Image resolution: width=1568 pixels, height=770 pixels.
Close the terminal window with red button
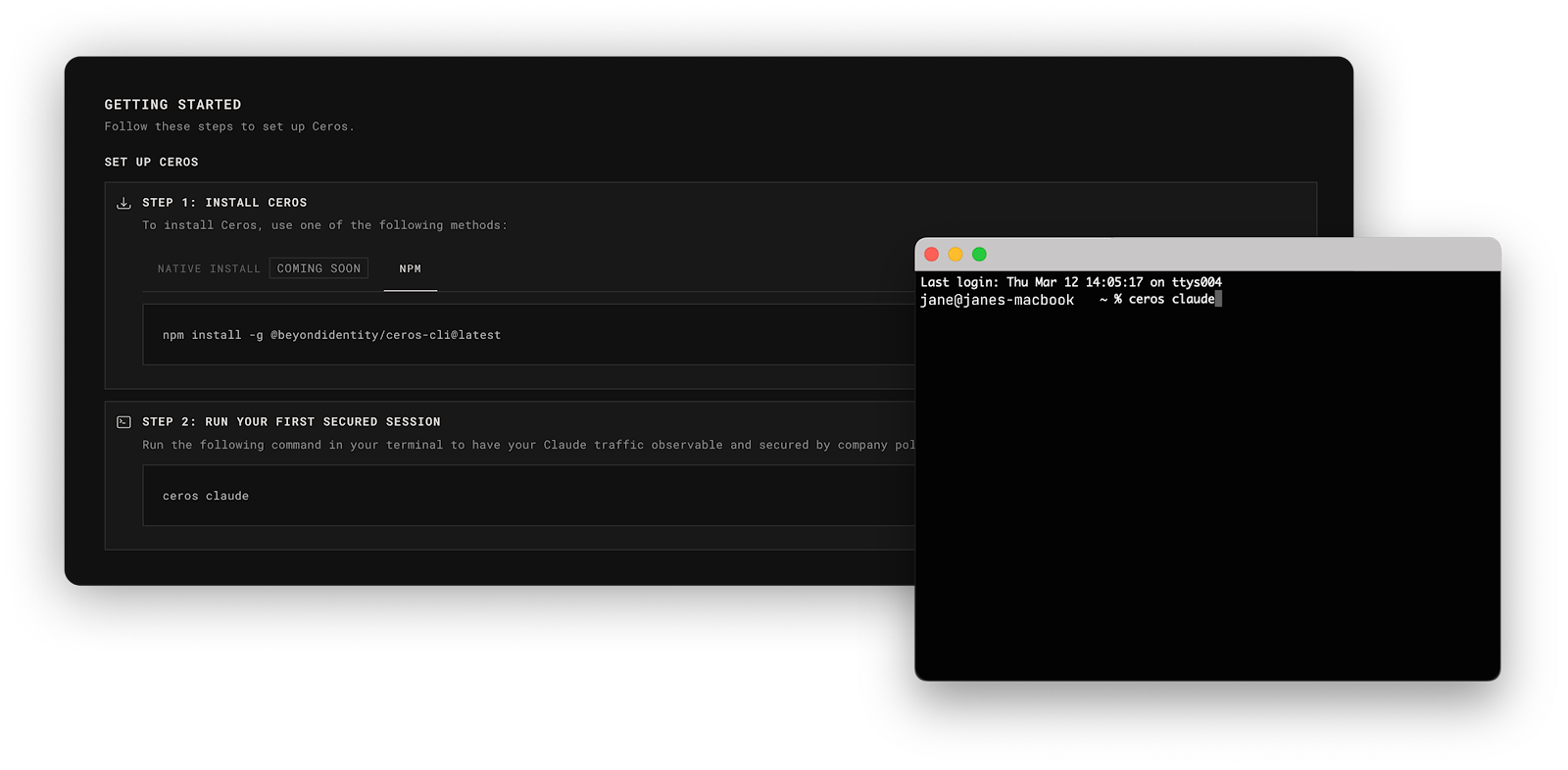(931, 255)
